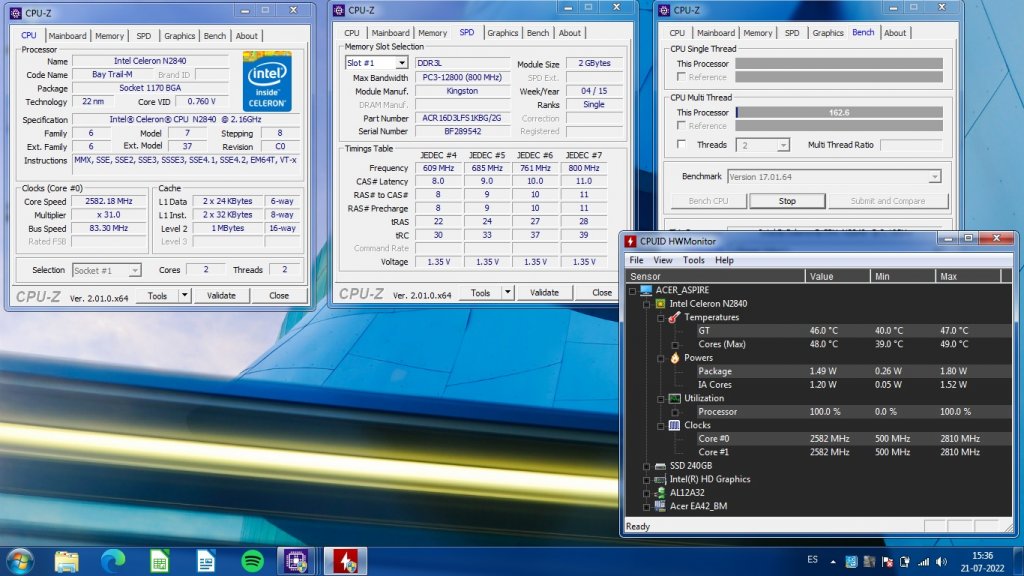Toggle the Reference checkbox under CPU Multi Thread
Image resolution: width=1024 pixels, height=576 pixels.
coord(681,125)
